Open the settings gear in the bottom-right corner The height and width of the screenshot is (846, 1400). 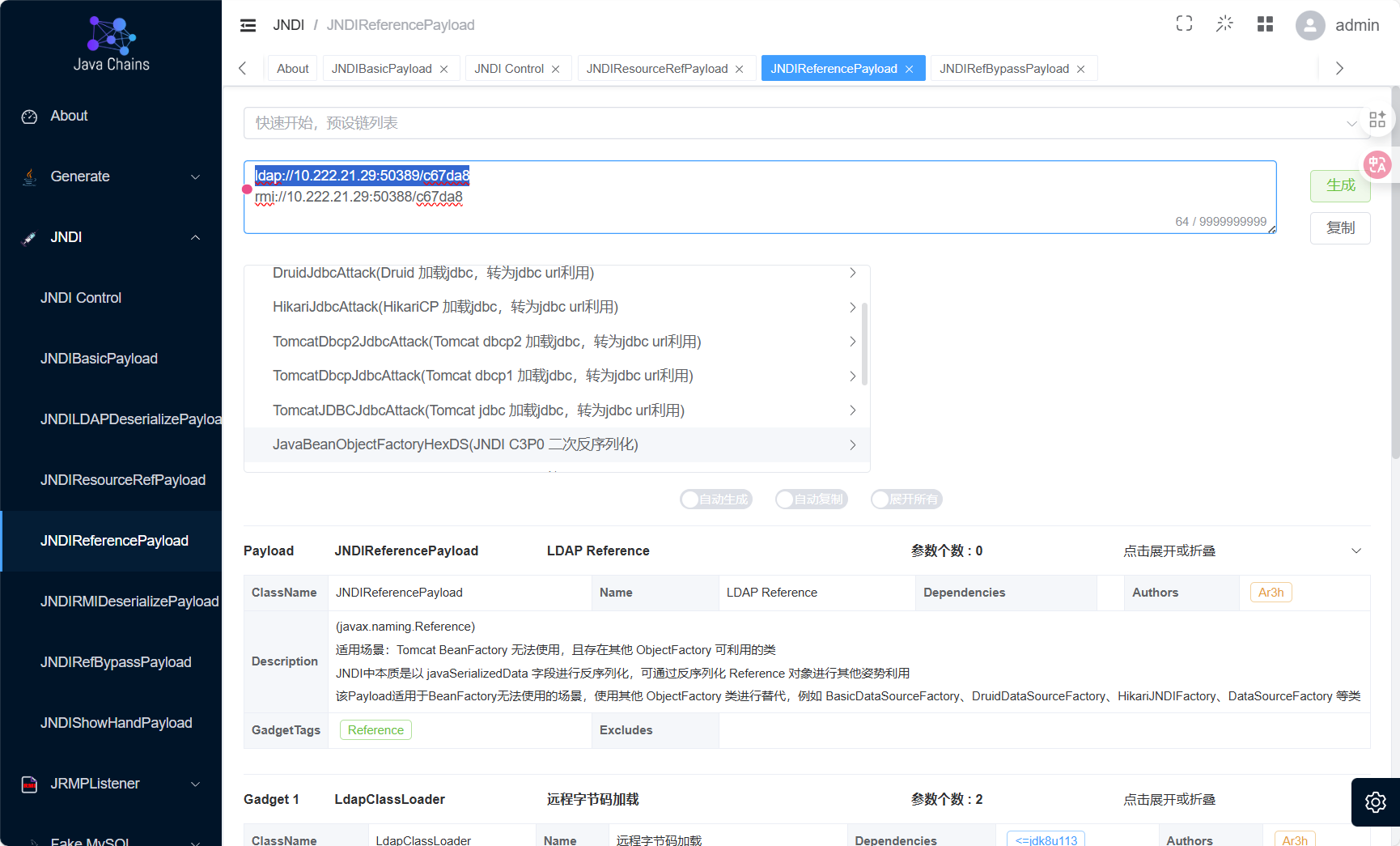[x=1375, y=801]
